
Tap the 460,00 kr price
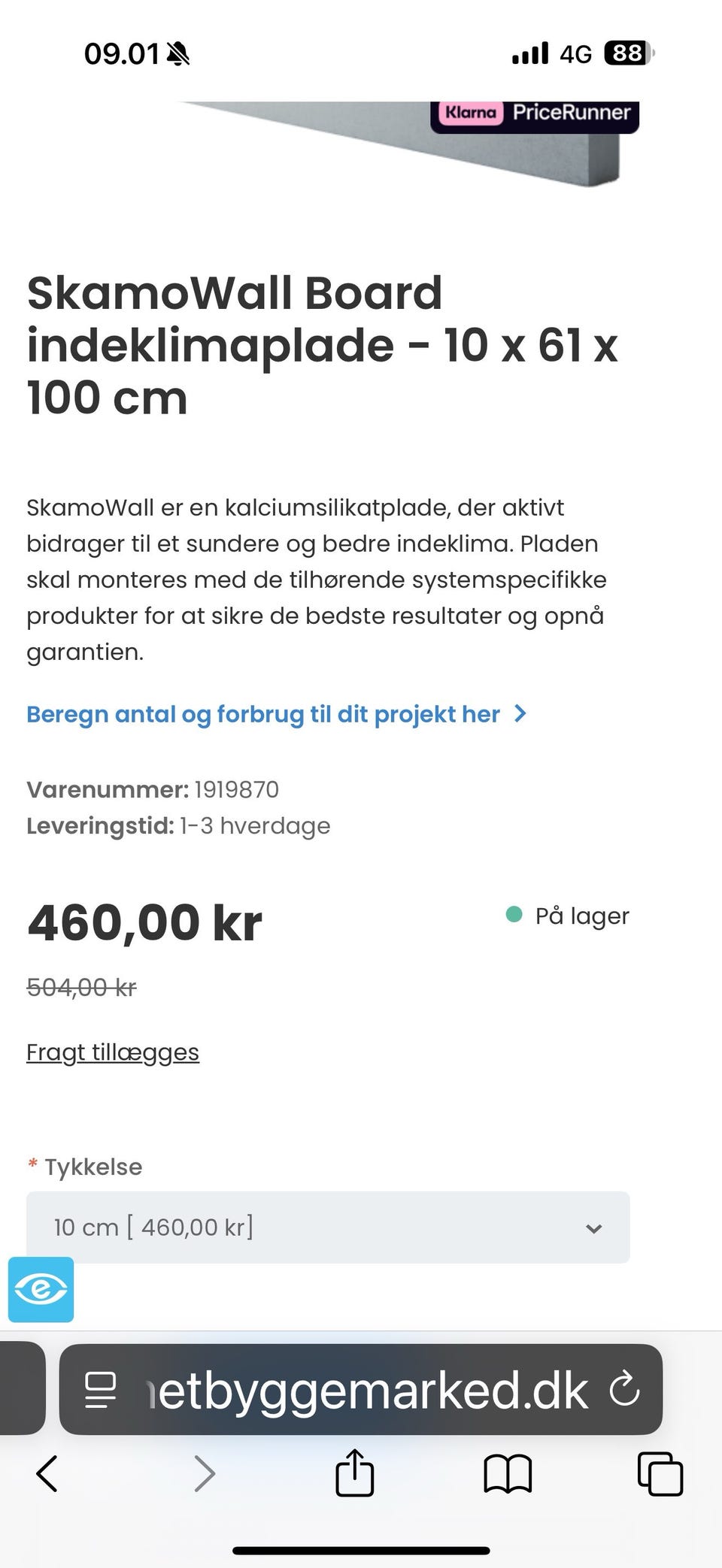tap(144, 922)
